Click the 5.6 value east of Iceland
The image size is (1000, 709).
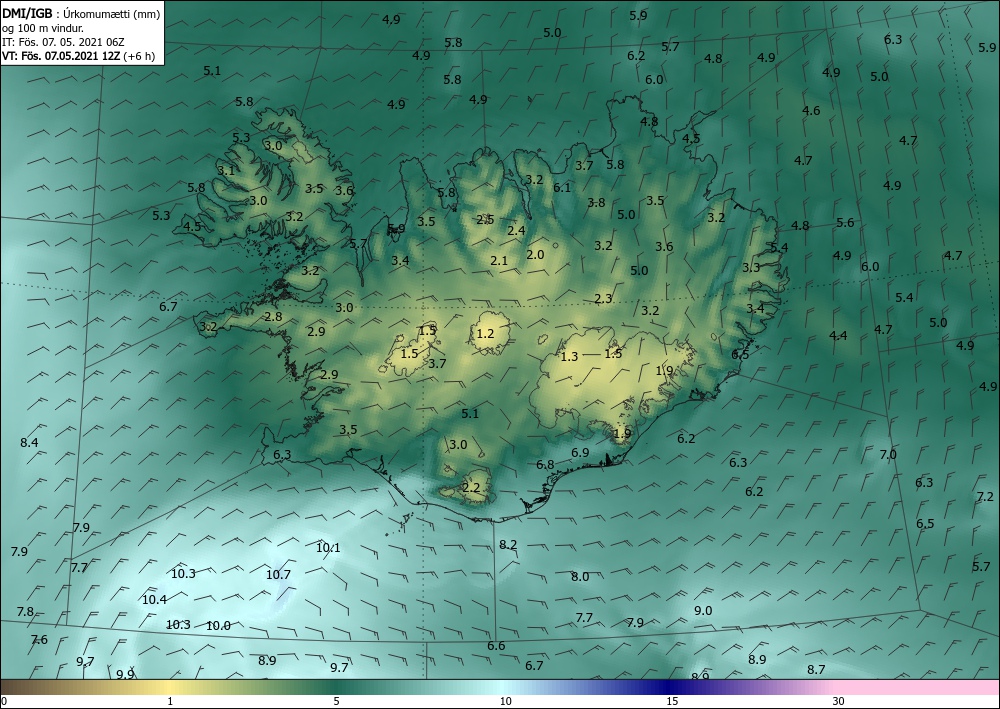pos(845,223)
